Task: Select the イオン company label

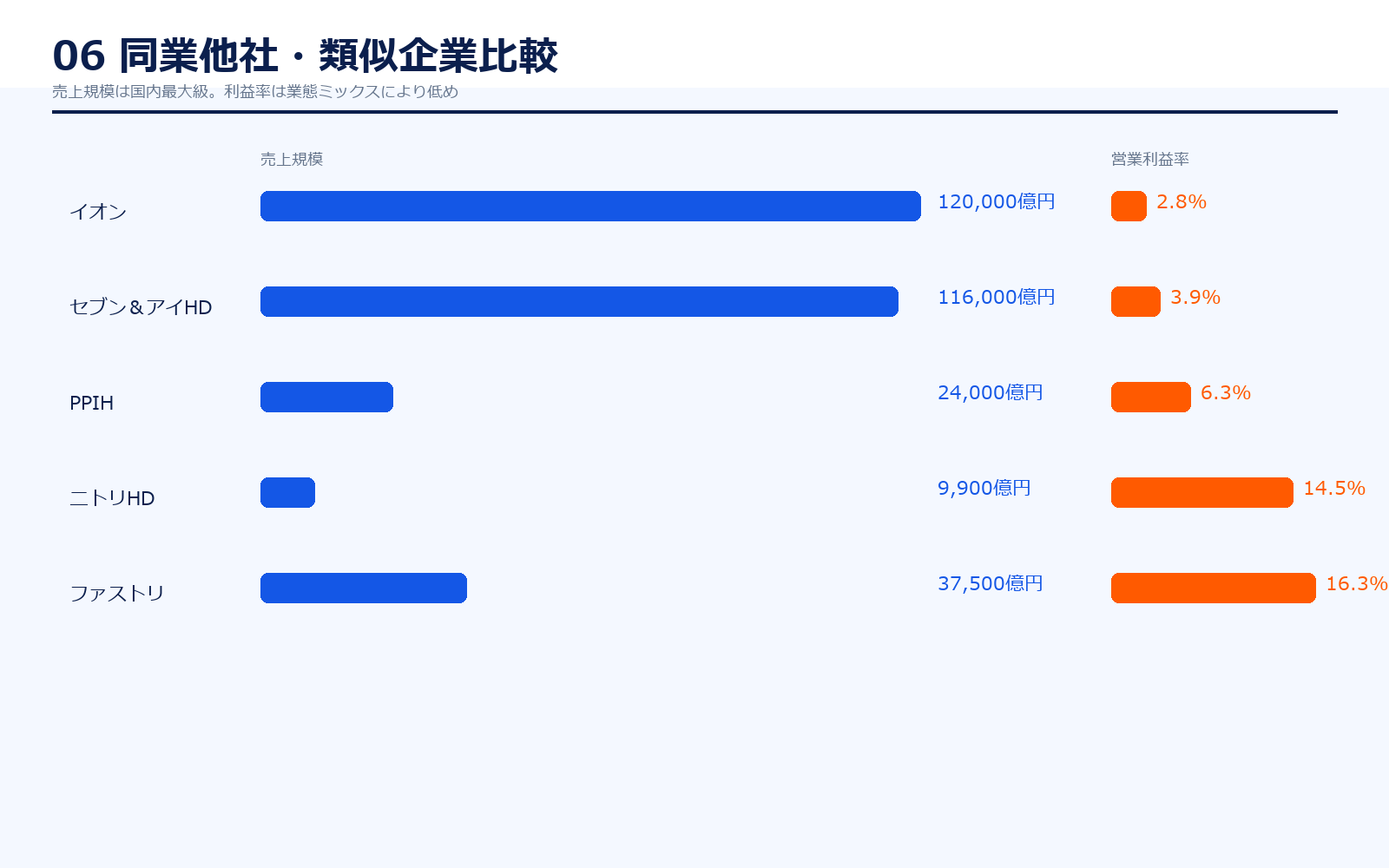Action: [x=98, y=211]
